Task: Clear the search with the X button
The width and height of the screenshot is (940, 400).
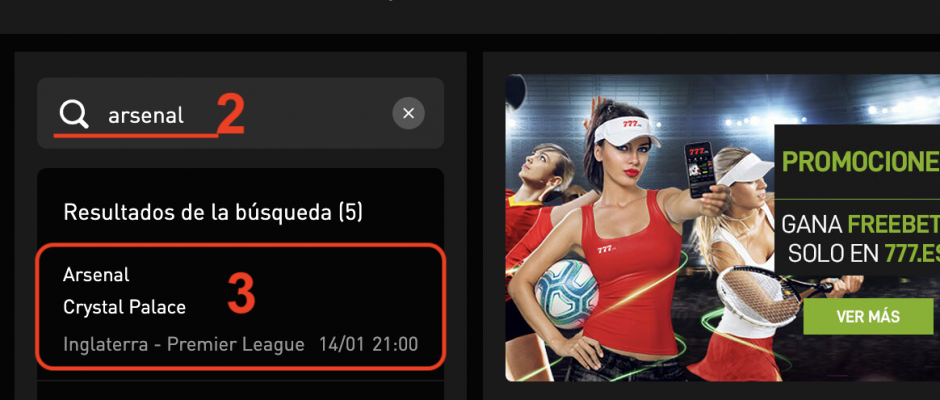Action: [408, 113]
